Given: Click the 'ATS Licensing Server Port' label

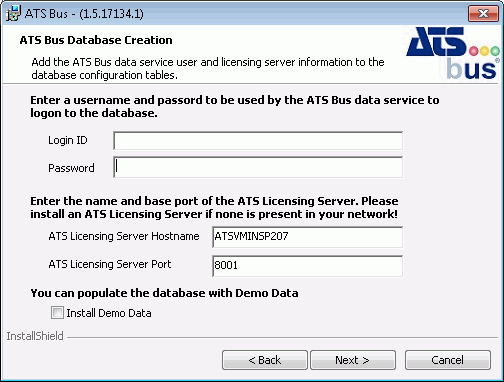Looking at the screenshot, I should 110,264.
